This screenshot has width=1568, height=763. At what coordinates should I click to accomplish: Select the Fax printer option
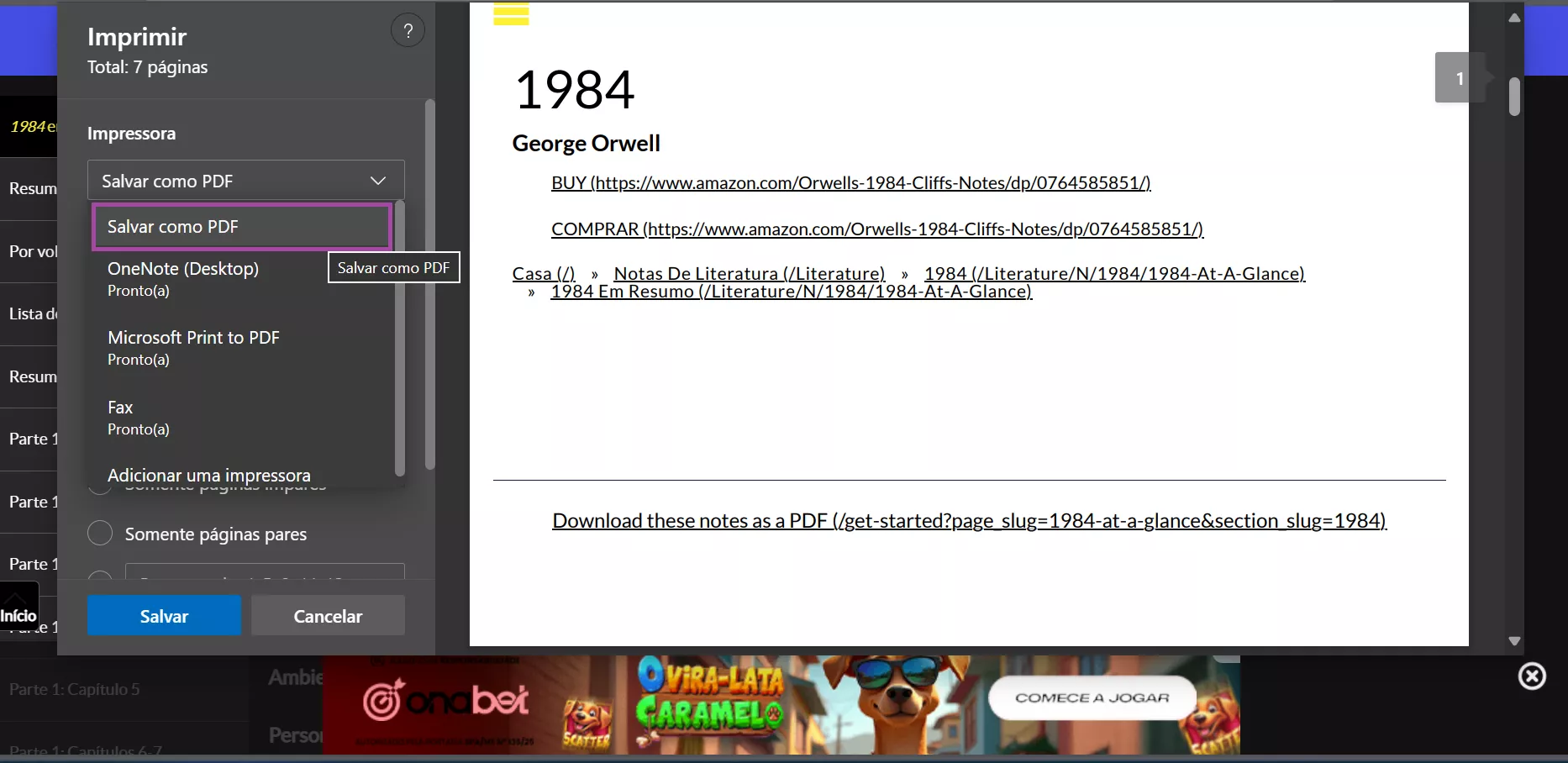[x=242, y=418]
